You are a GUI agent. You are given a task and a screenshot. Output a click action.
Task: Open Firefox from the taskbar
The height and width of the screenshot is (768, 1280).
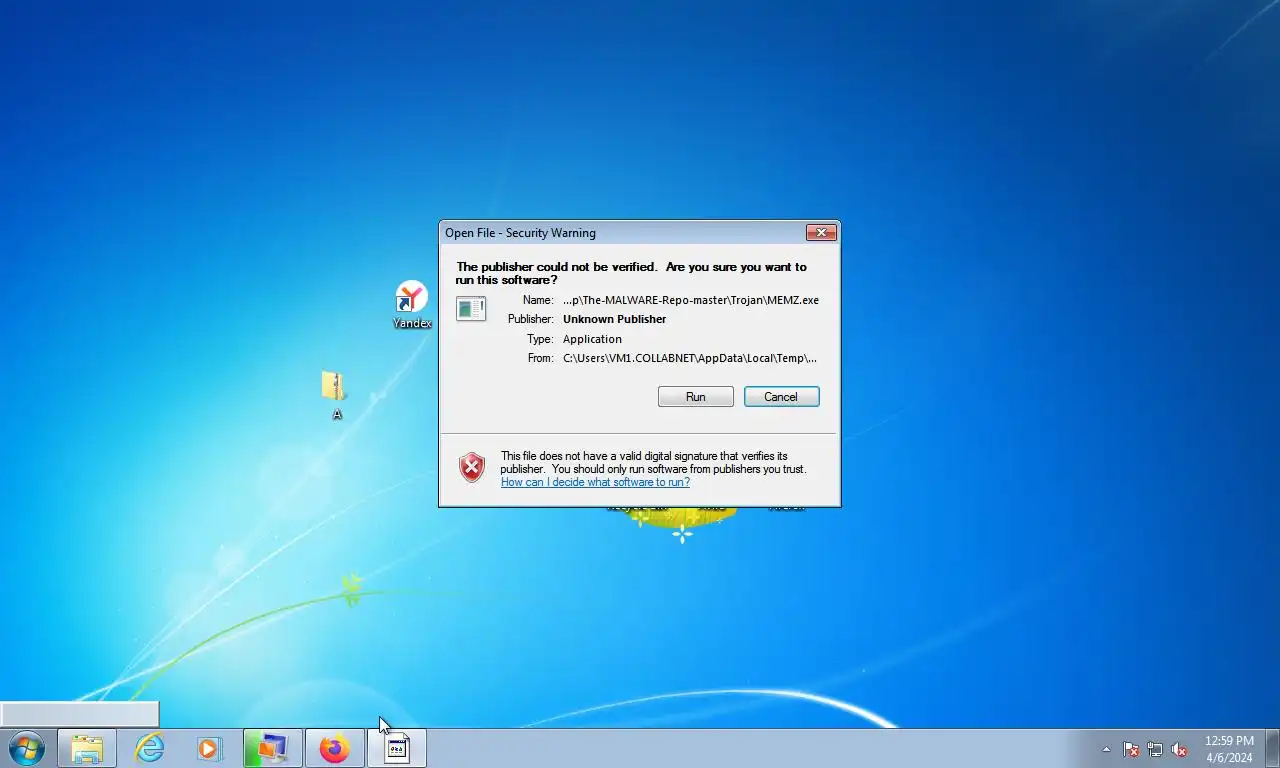(x=334, y=748)
